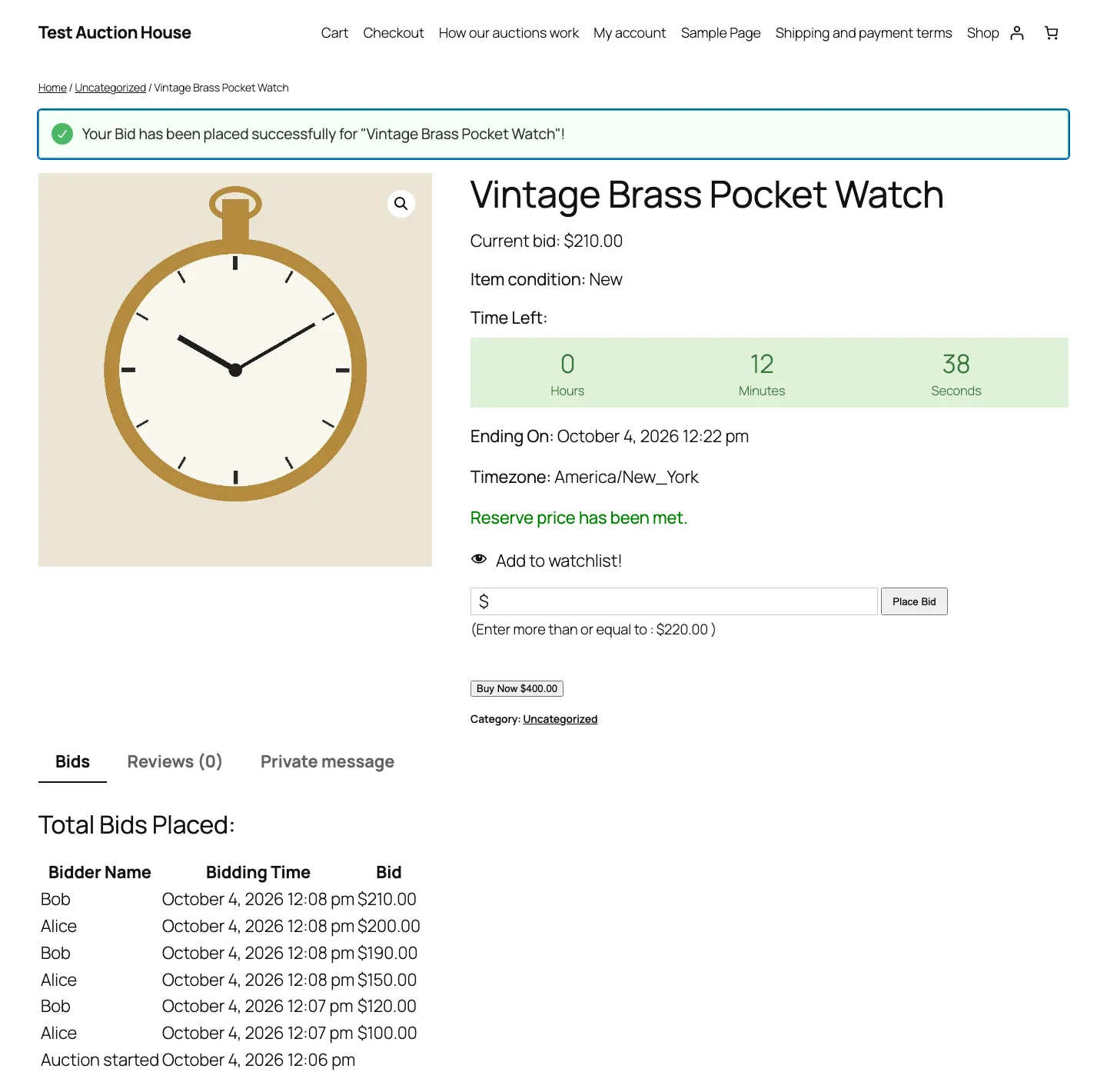Click the $150.00 bid row amount
This screenshot has width=1107, height=1092.
point(387,980)
